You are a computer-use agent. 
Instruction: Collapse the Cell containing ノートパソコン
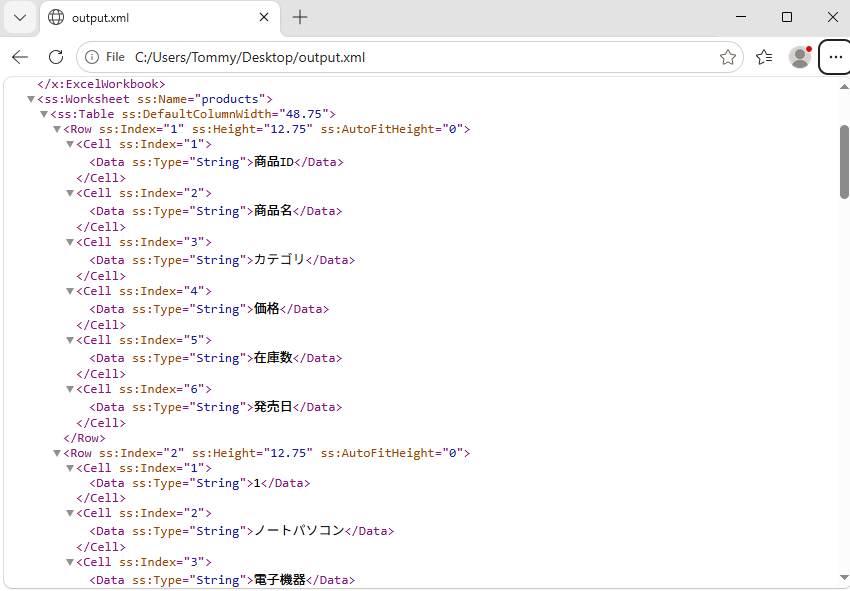(x=70, y=513)
